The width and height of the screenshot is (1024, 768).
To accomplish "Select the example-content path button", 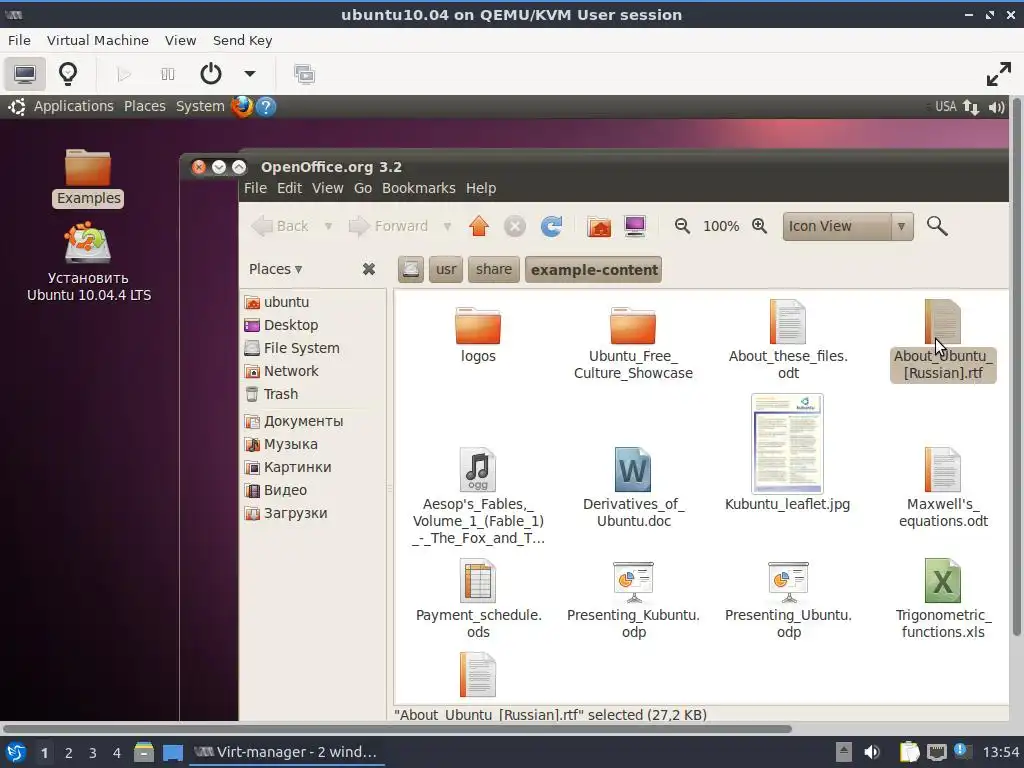I will click(594, 269).
